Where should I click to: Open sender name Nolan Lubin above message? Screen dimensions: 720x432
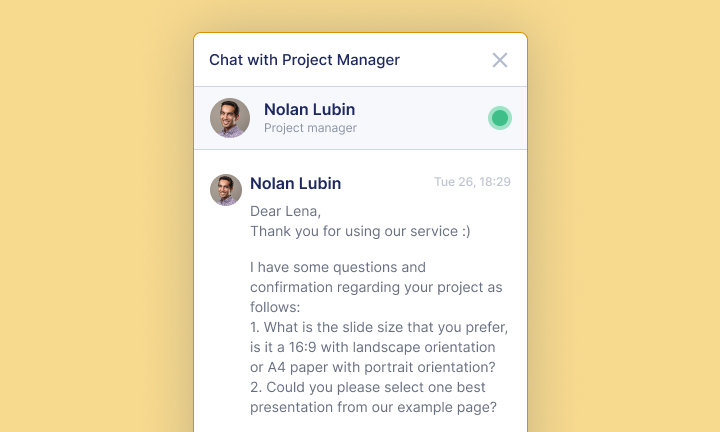coord(295,183)
